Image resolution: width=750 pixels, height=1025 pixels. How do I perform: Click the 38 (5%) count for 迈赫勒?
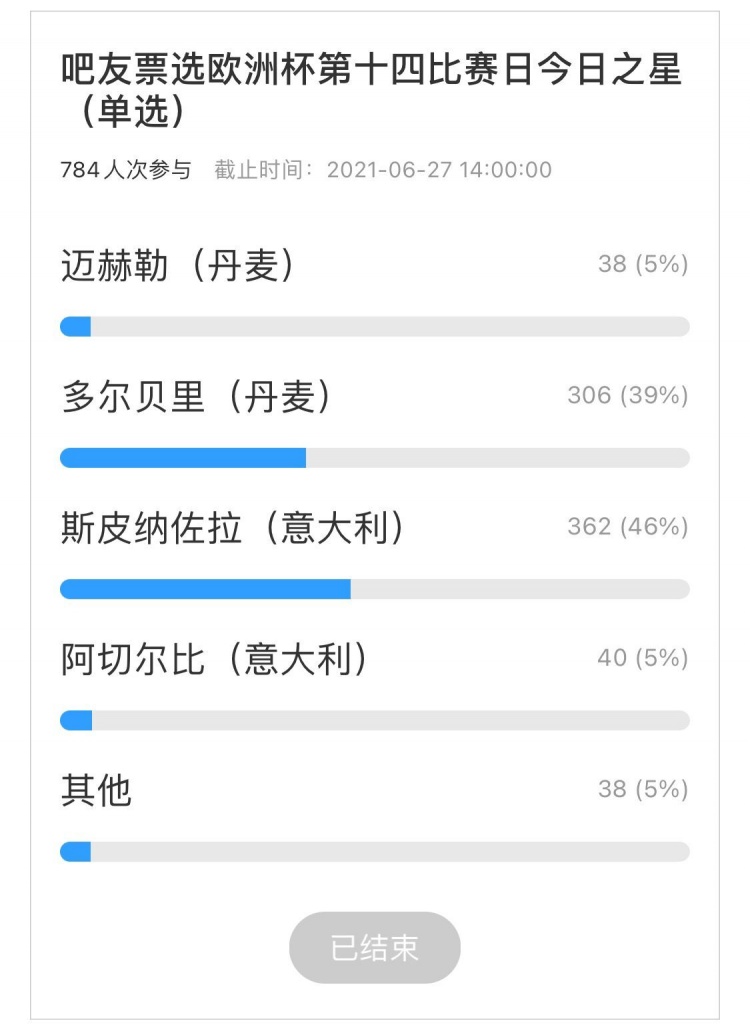pos(643,264)
